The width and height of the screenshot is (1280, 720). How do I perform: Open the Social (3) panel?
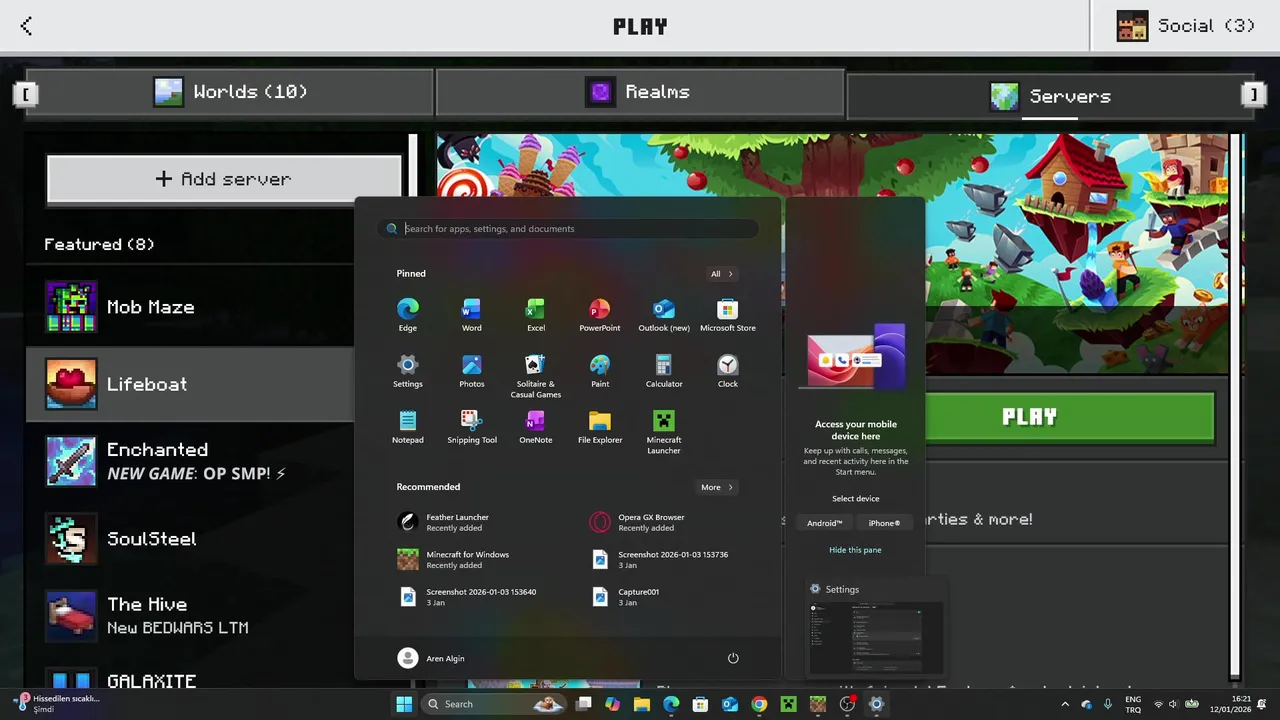click(x=1185, y=26)
